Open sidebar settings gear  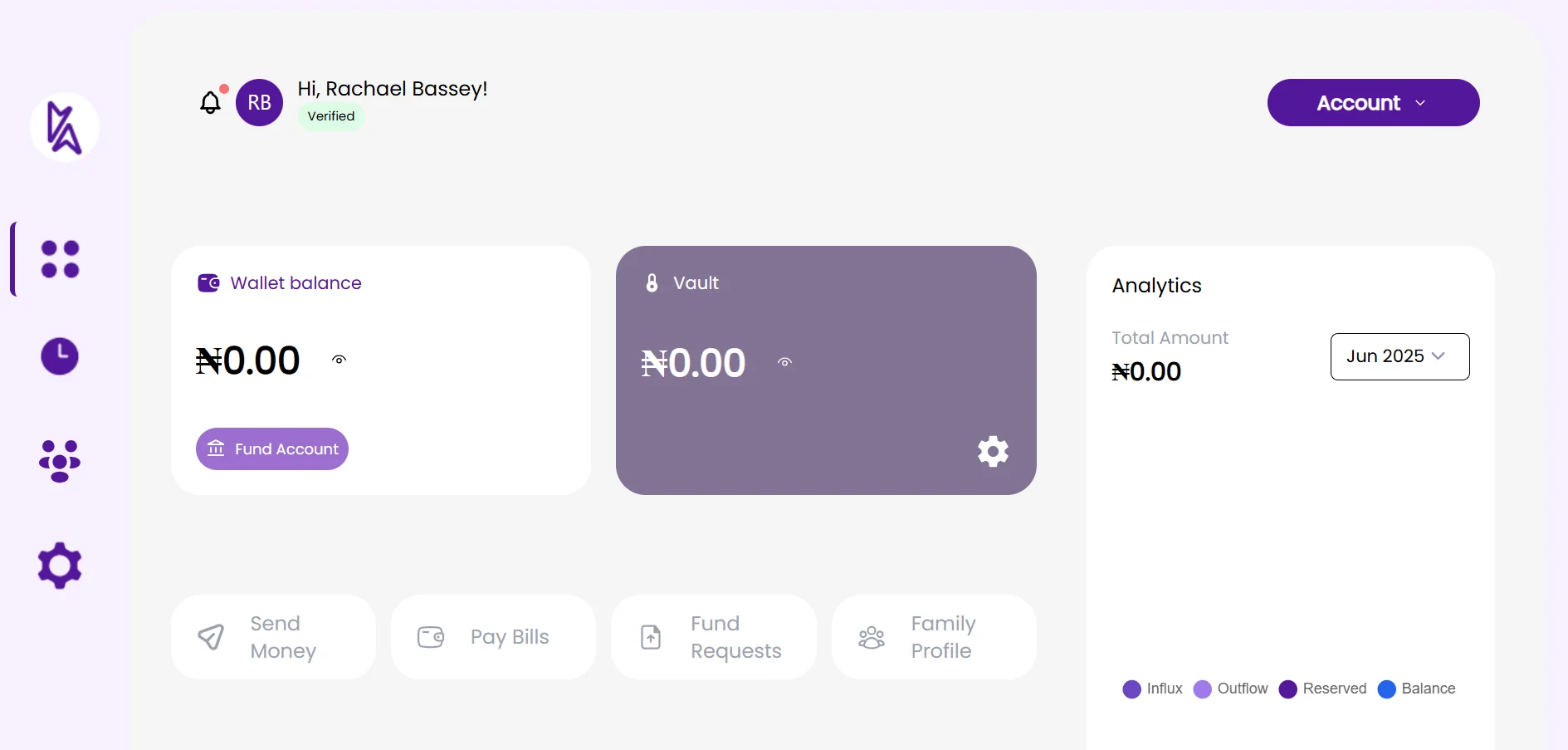point(60,566)
